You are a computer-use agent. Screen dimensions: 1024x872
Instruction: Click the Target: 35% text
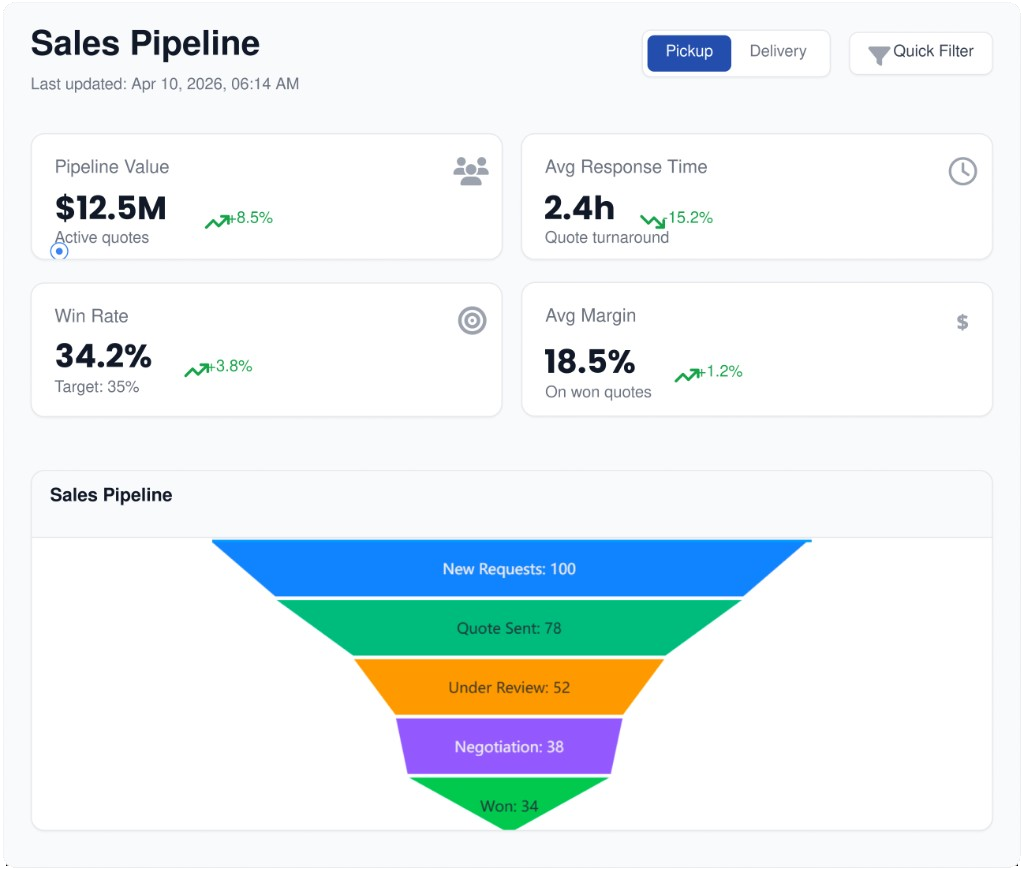coord(97,387)
